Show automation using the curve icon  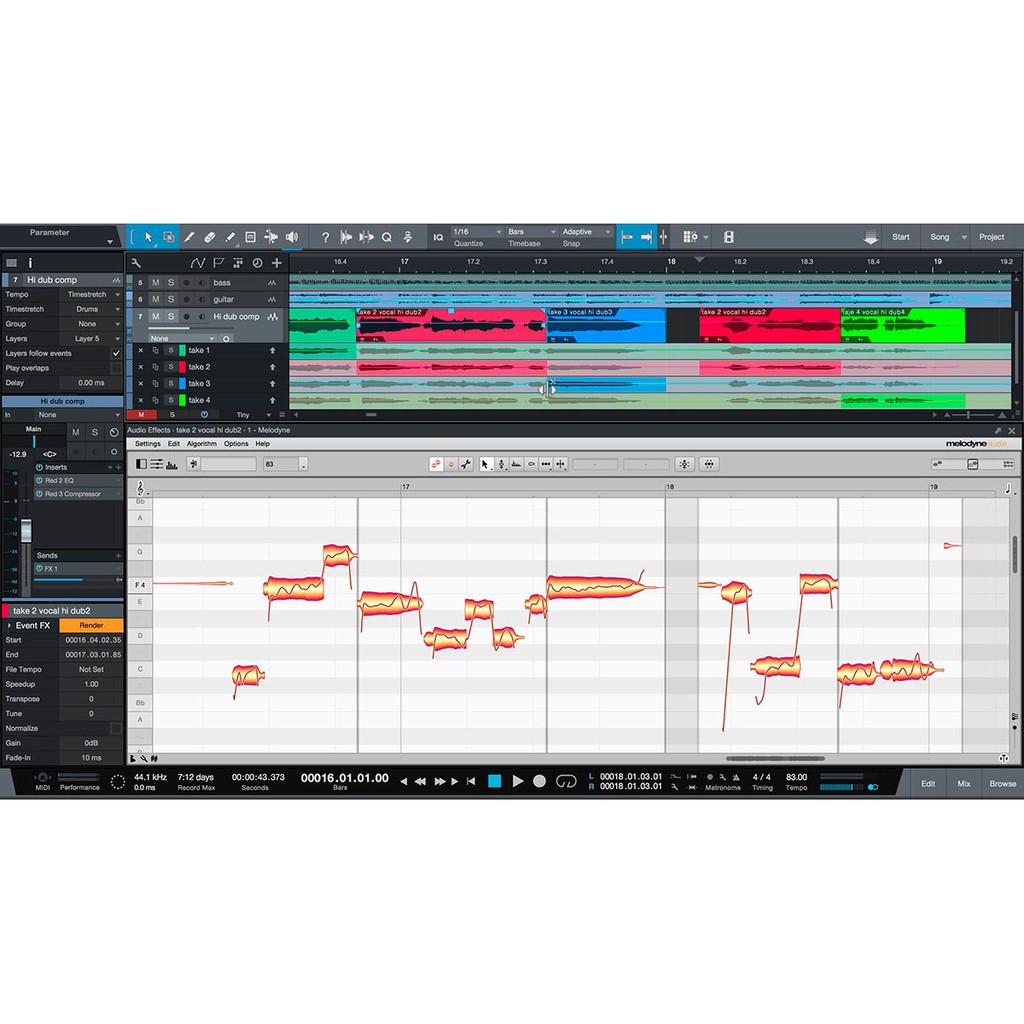[x=197, y=263]
